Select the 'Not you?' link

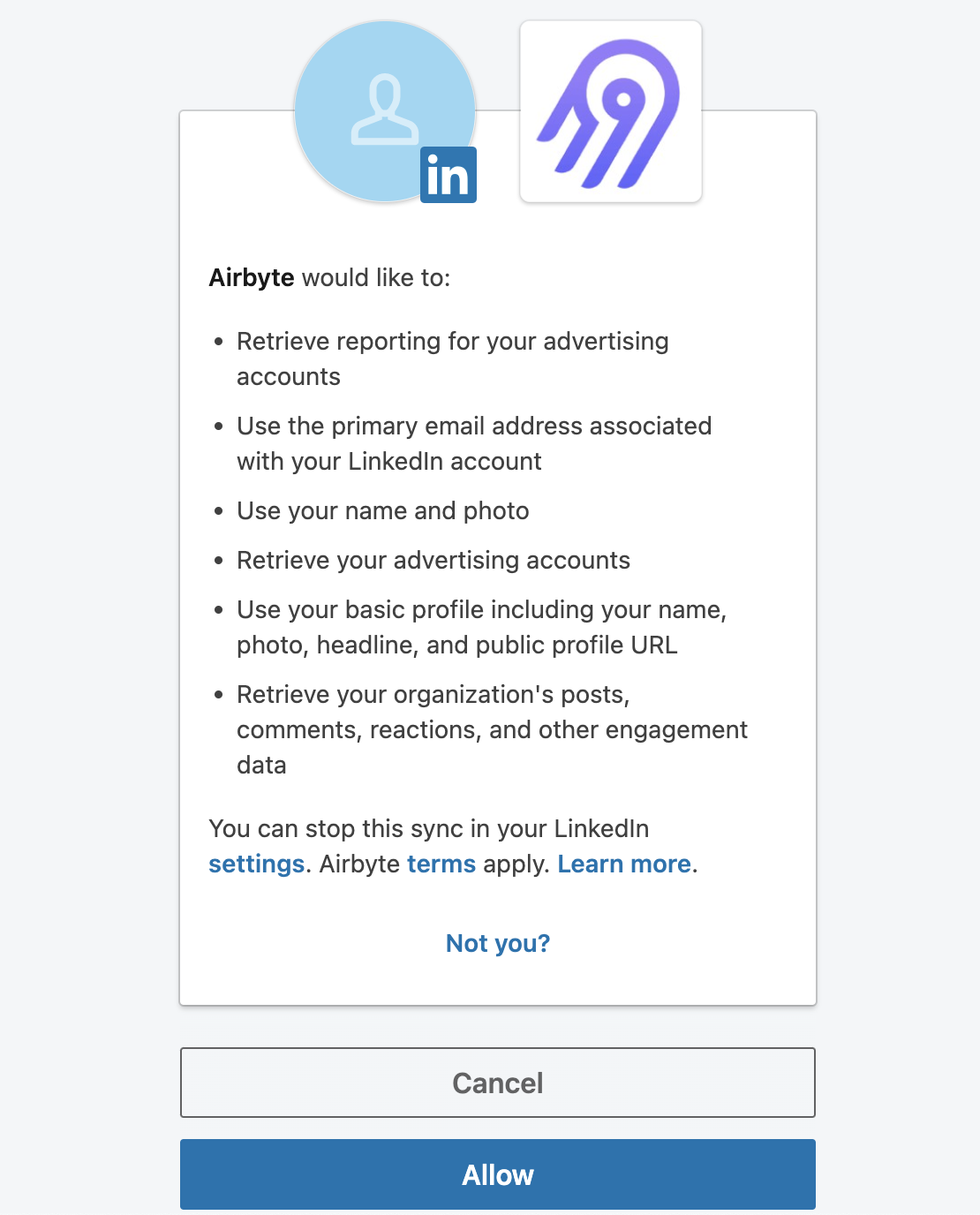[497, 943]
